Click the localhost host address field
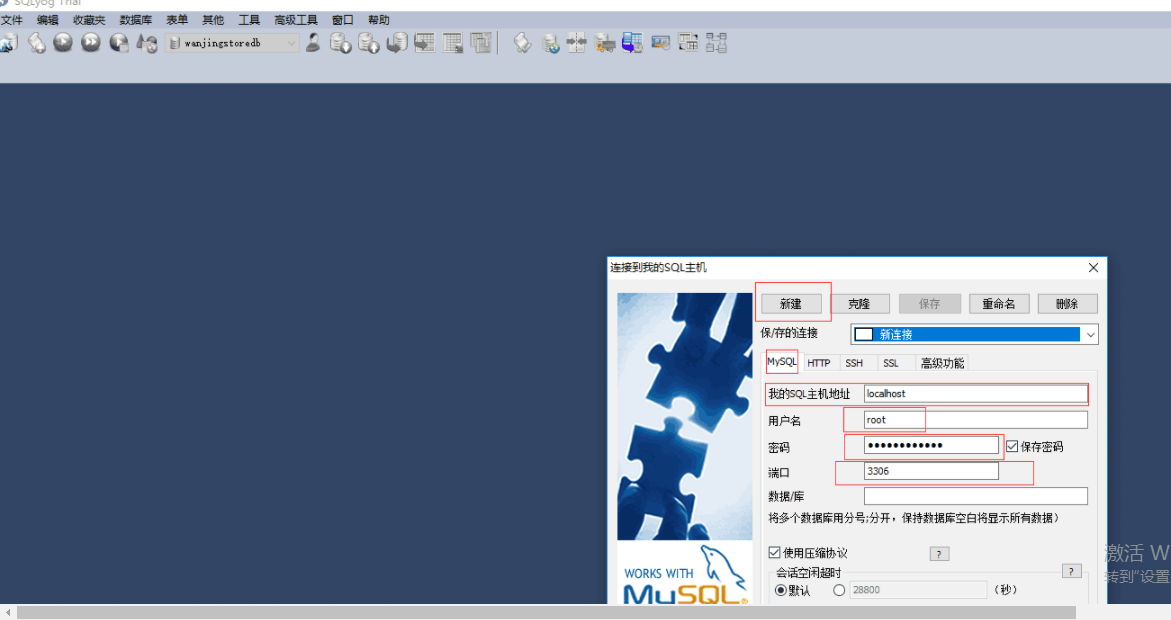Image resolution: width=1171 pixels, height=620 pixels. 975,394
